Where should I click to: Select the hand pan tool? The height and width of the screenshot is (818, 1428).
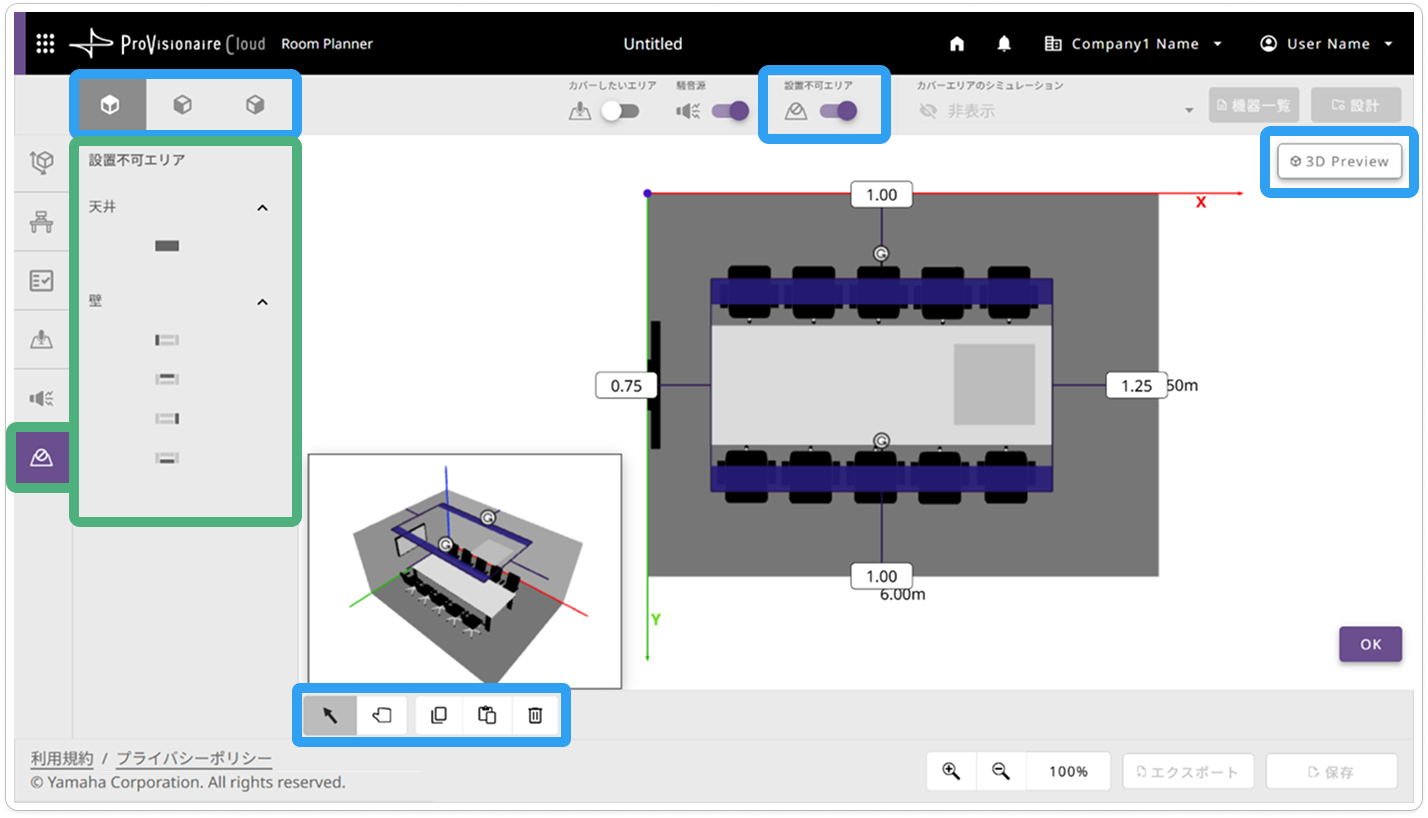pyautogui.click(x=382, y=715)
